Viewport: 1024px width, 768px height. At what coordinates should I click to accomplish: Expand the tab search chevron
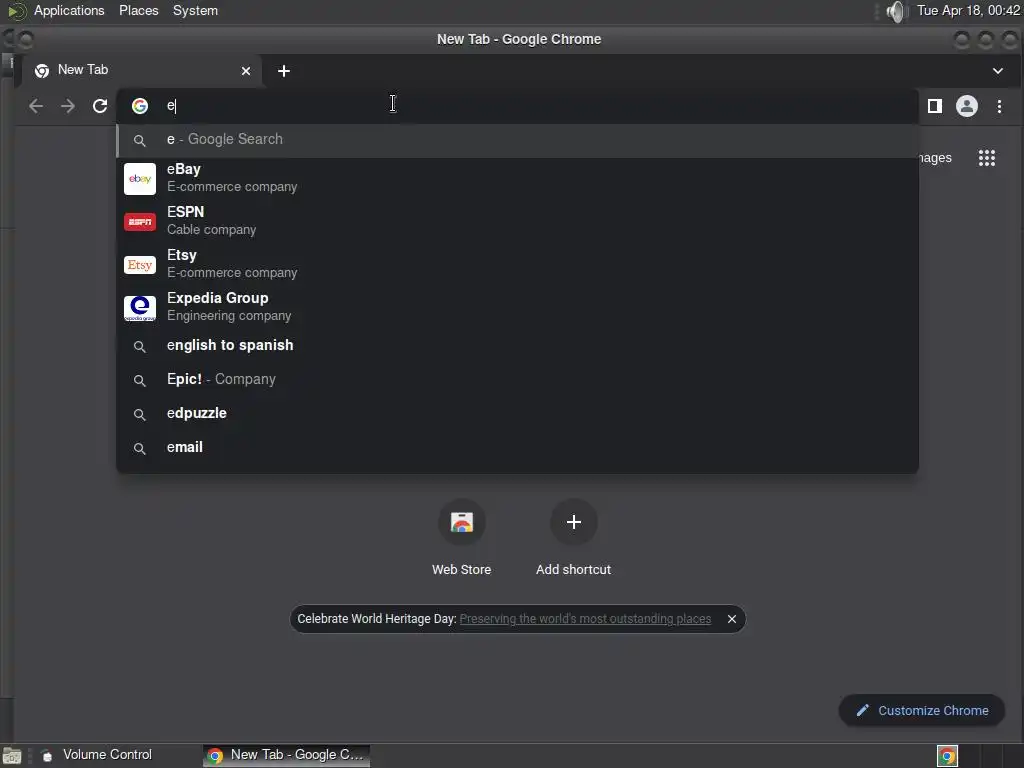[x=998, y=71]
